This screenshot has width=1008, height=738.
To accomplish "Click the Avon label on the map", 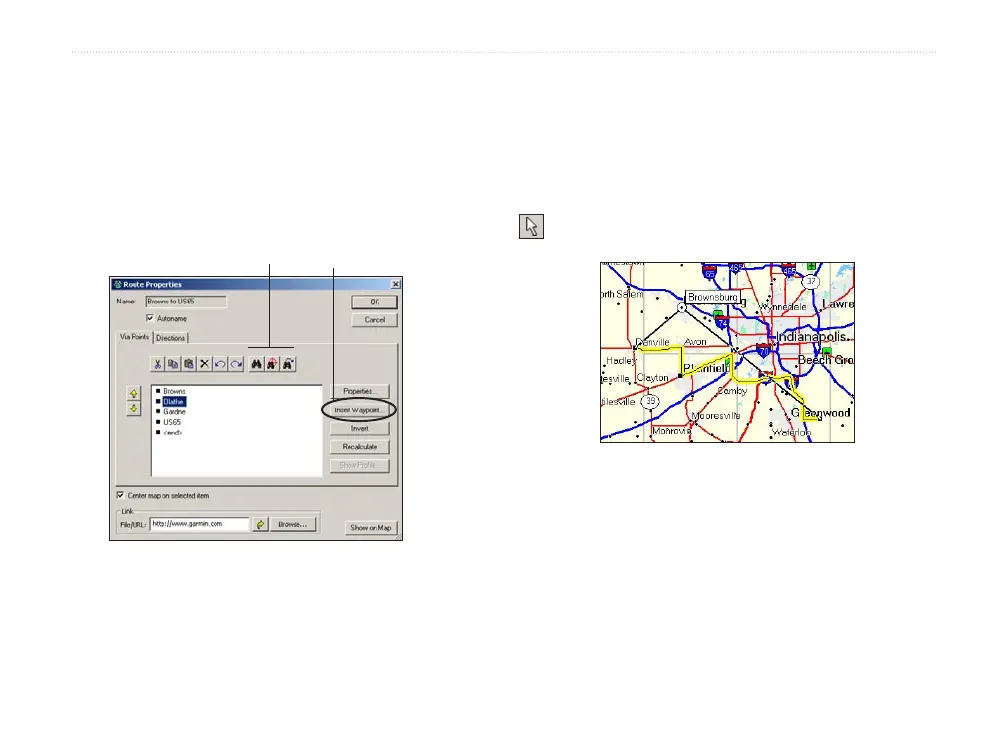I will click(x=696, y=342).
